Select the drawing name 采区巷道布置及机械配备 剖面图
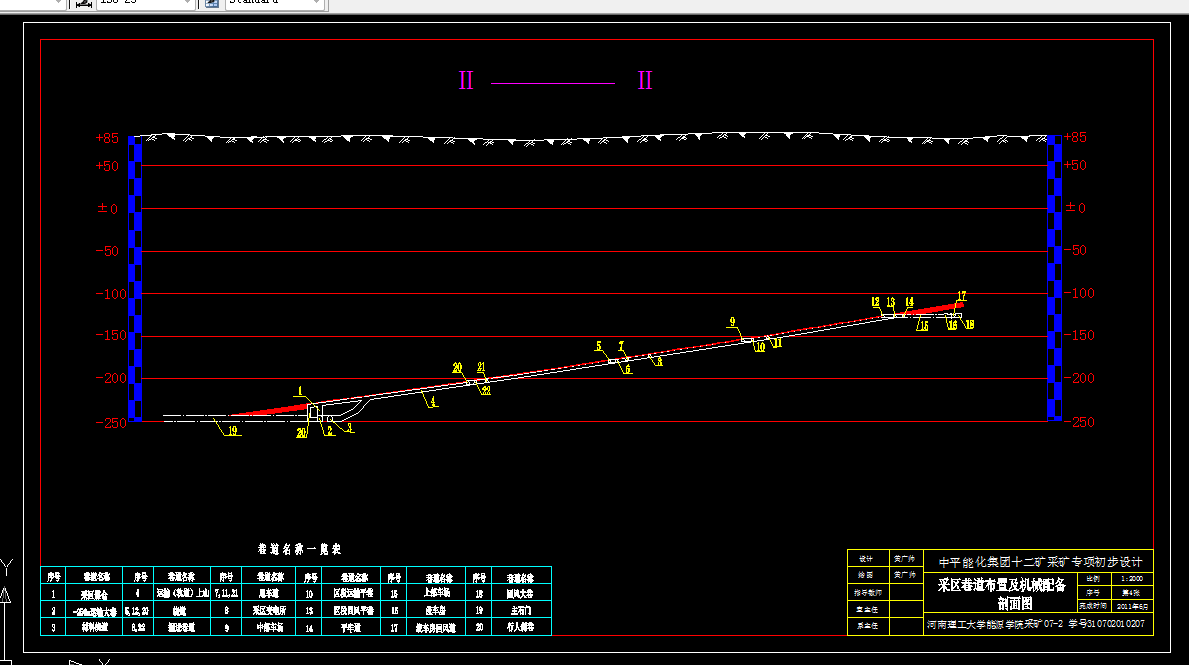This screenshot has width=1189, height=665. 1002,594
